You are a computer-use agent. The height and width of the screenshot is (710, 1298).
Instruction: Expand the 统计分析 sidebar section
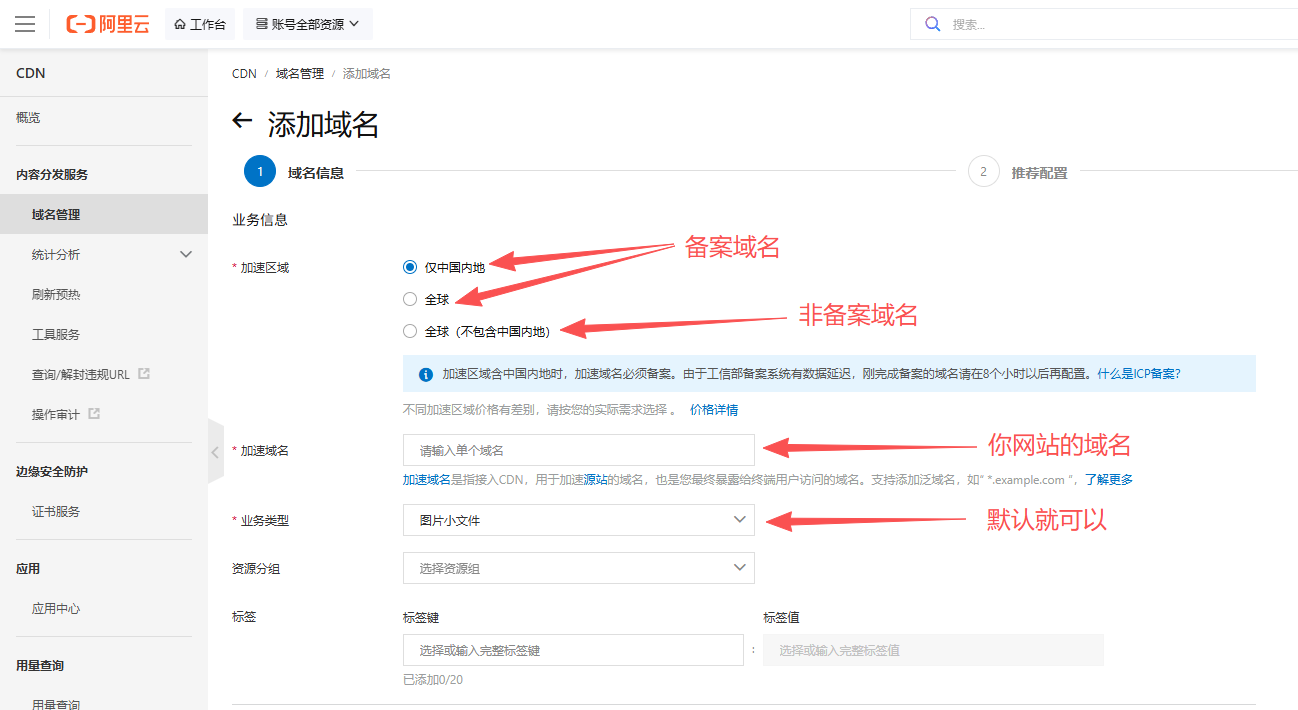tap(186, 254)
